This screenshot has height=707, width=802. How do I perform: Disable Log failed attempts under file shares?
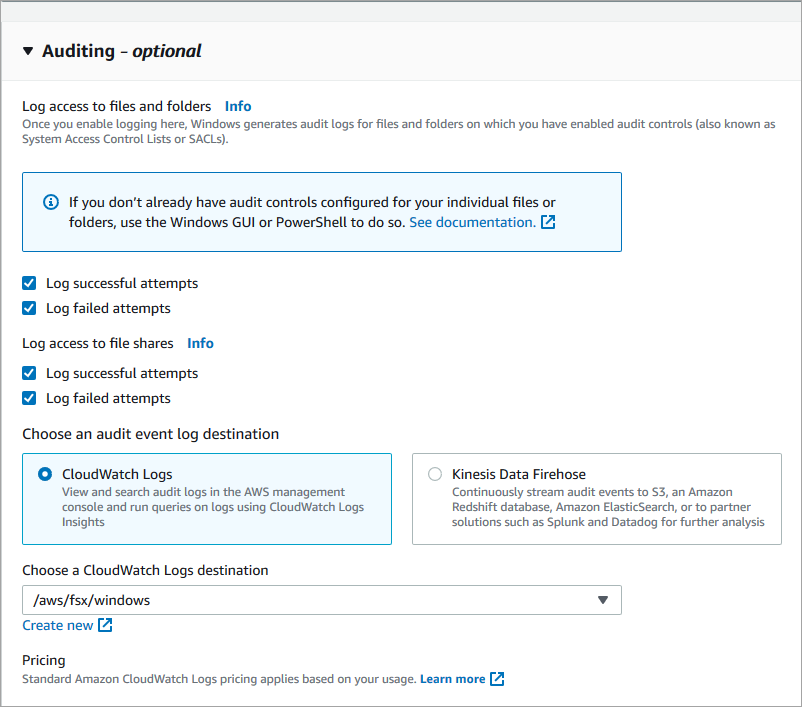click(29, 398)
